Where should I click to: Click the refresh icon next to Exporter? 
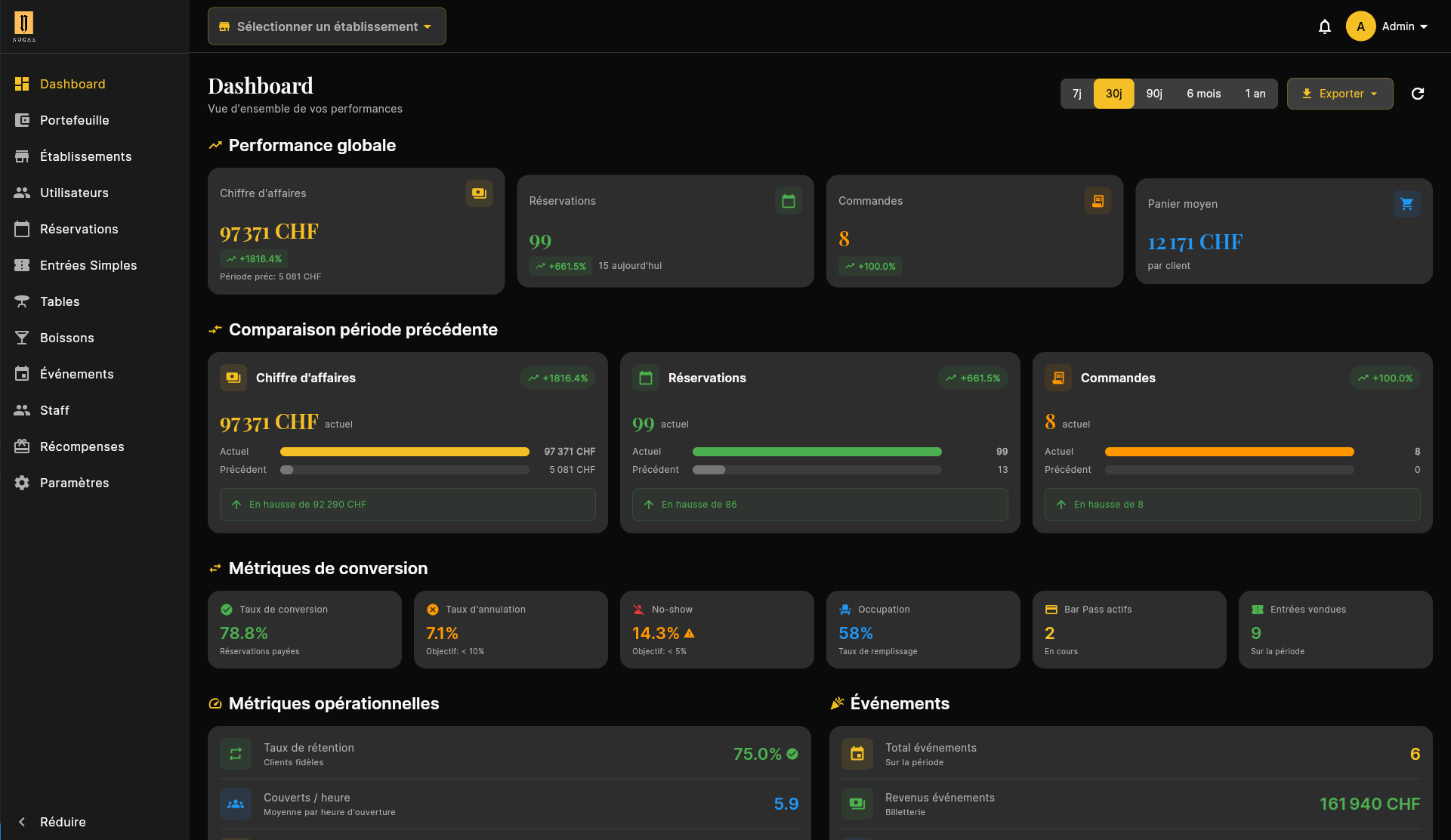coord(1418,94)
